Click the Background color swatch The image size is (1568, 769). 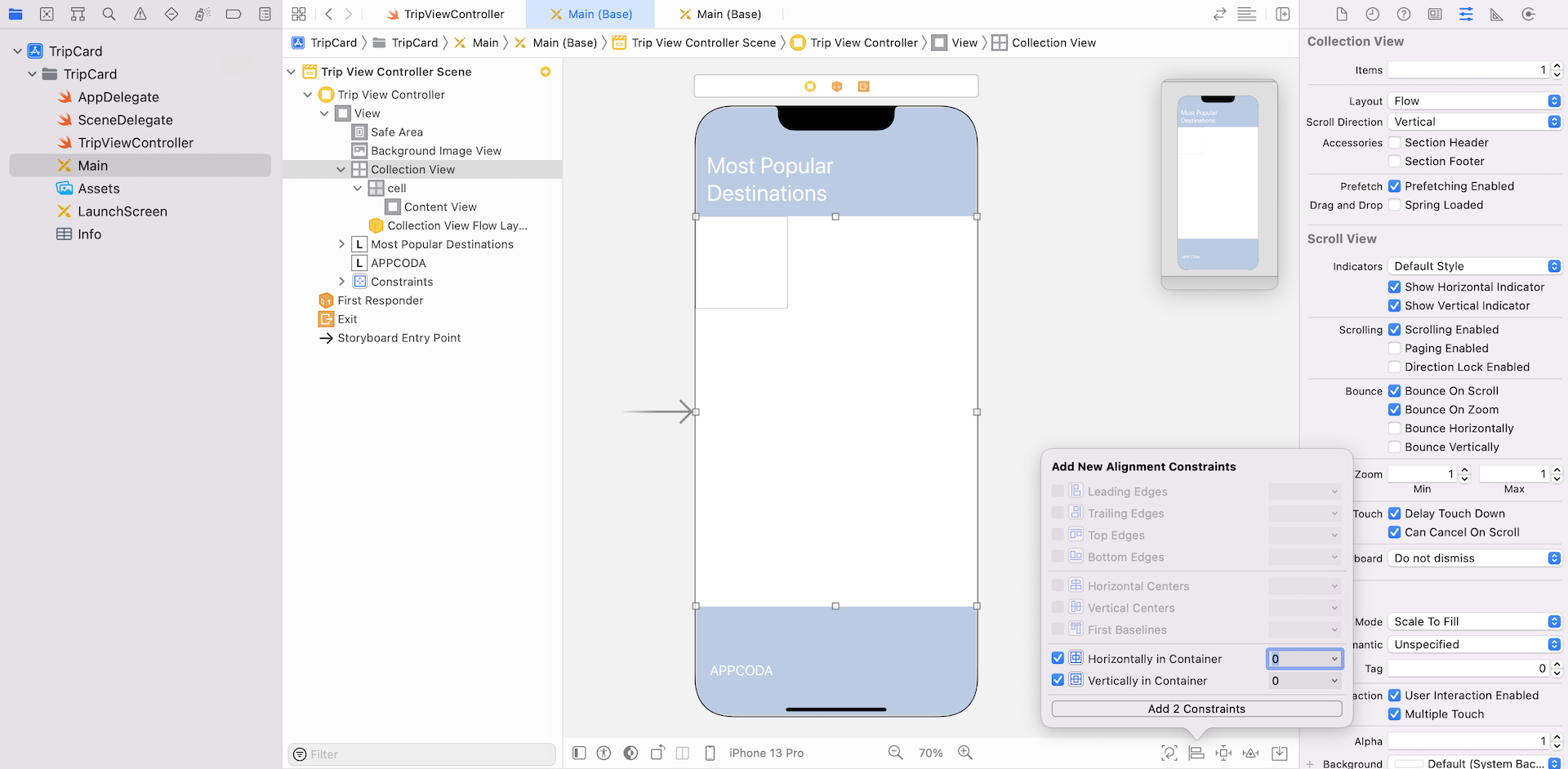pyautogui.click(x=1407, y=763)
